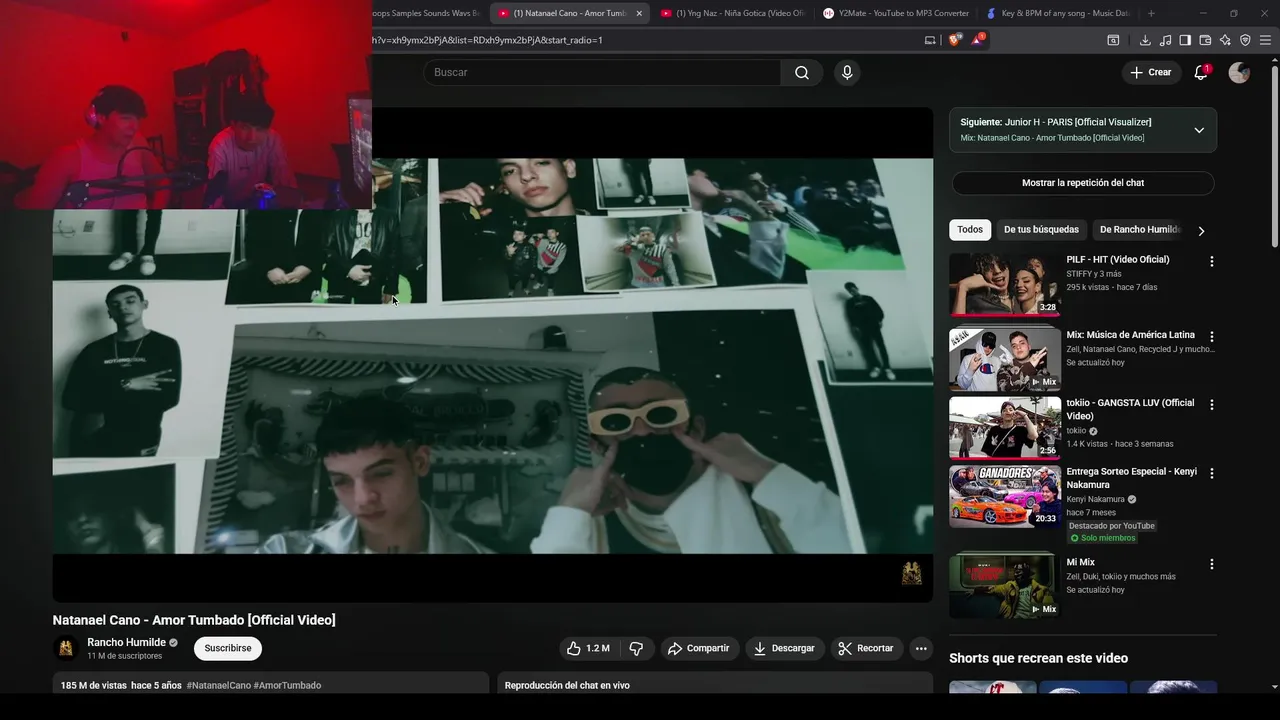
Task: Open options for PILF - HIT video
Action: click(1211, 261)
